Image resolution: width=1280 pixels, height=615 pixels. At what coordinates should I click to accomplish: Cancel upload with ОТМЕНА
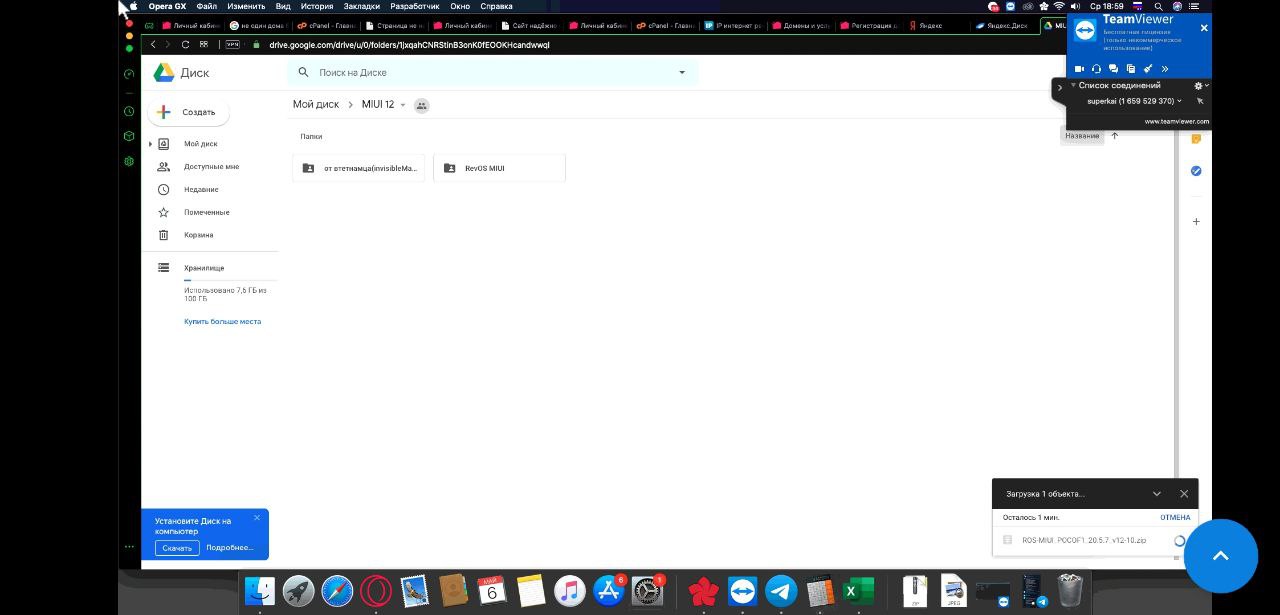1175,517
